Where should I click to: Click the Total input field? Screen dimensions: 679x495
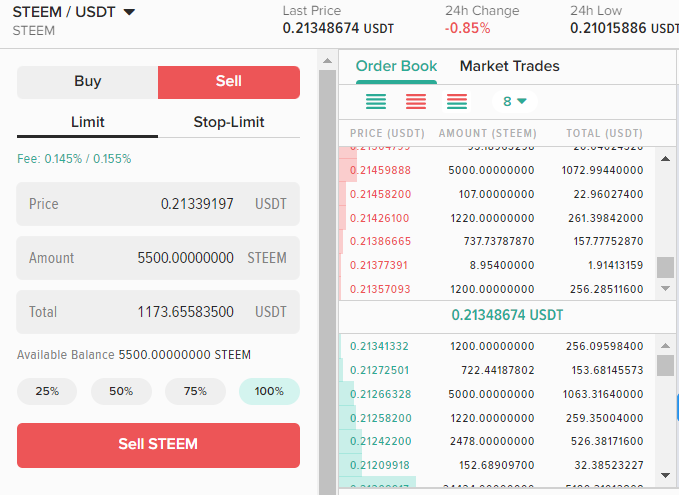pyautogui.click(x=158, y=312)
